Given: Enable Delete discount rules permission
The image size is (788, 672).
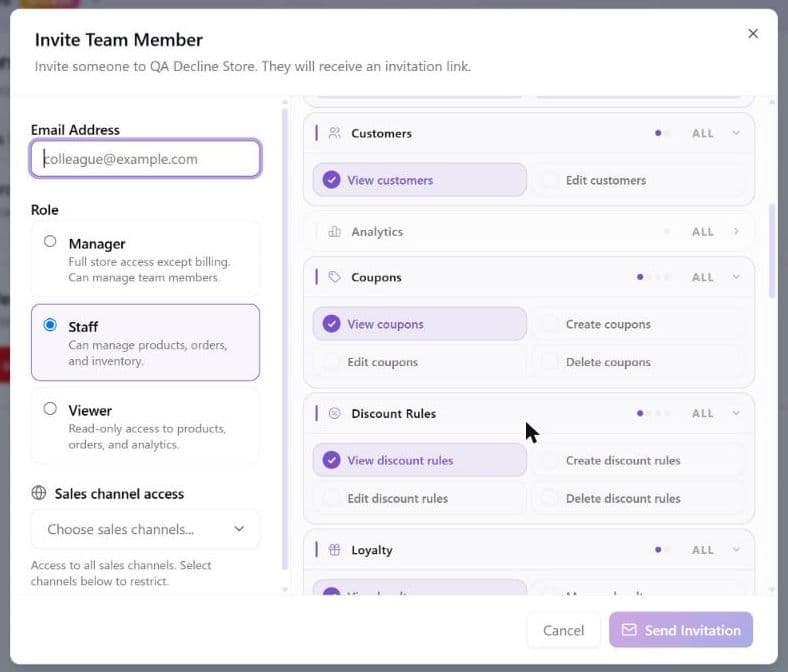Looking at the screenshot, I should (x=638, y=499).
